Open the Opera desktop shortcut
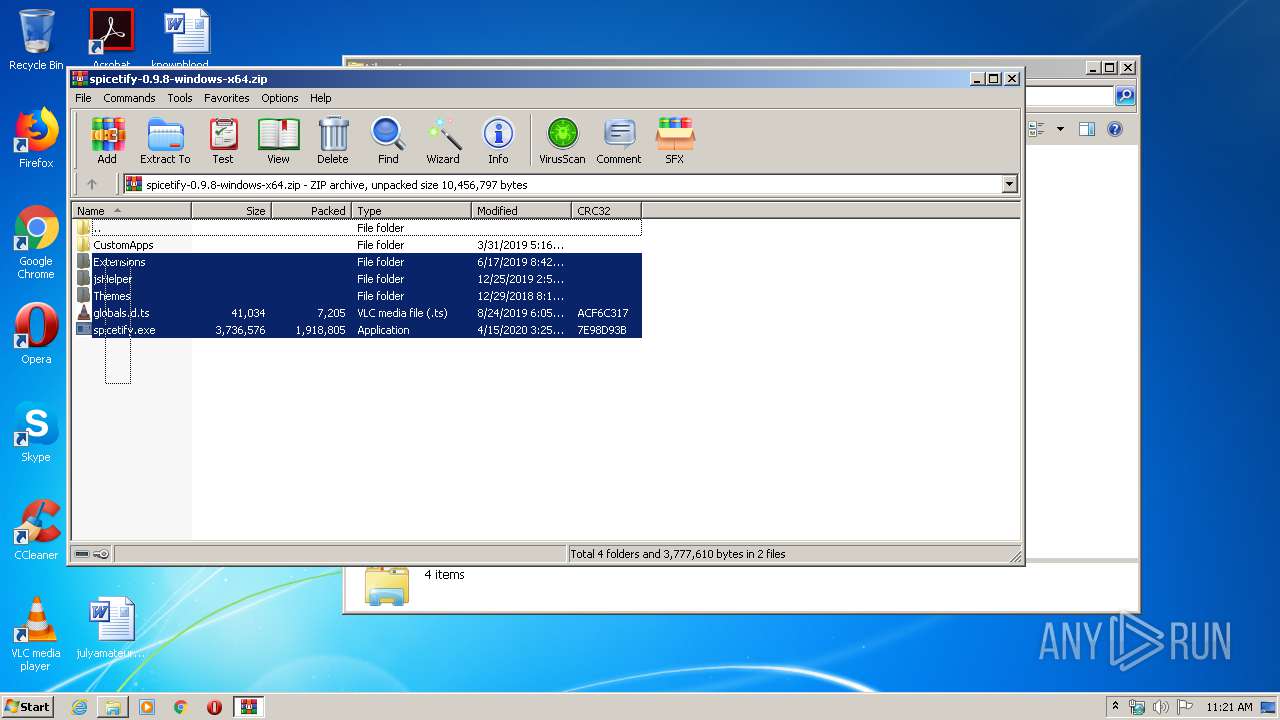The image size is (1280, 720). (36, 334)
